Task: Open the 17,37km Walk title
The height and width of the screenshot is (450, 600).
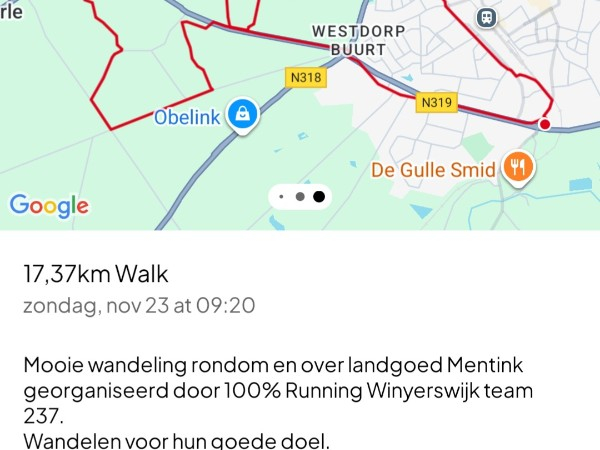Action: click(96, 274)
